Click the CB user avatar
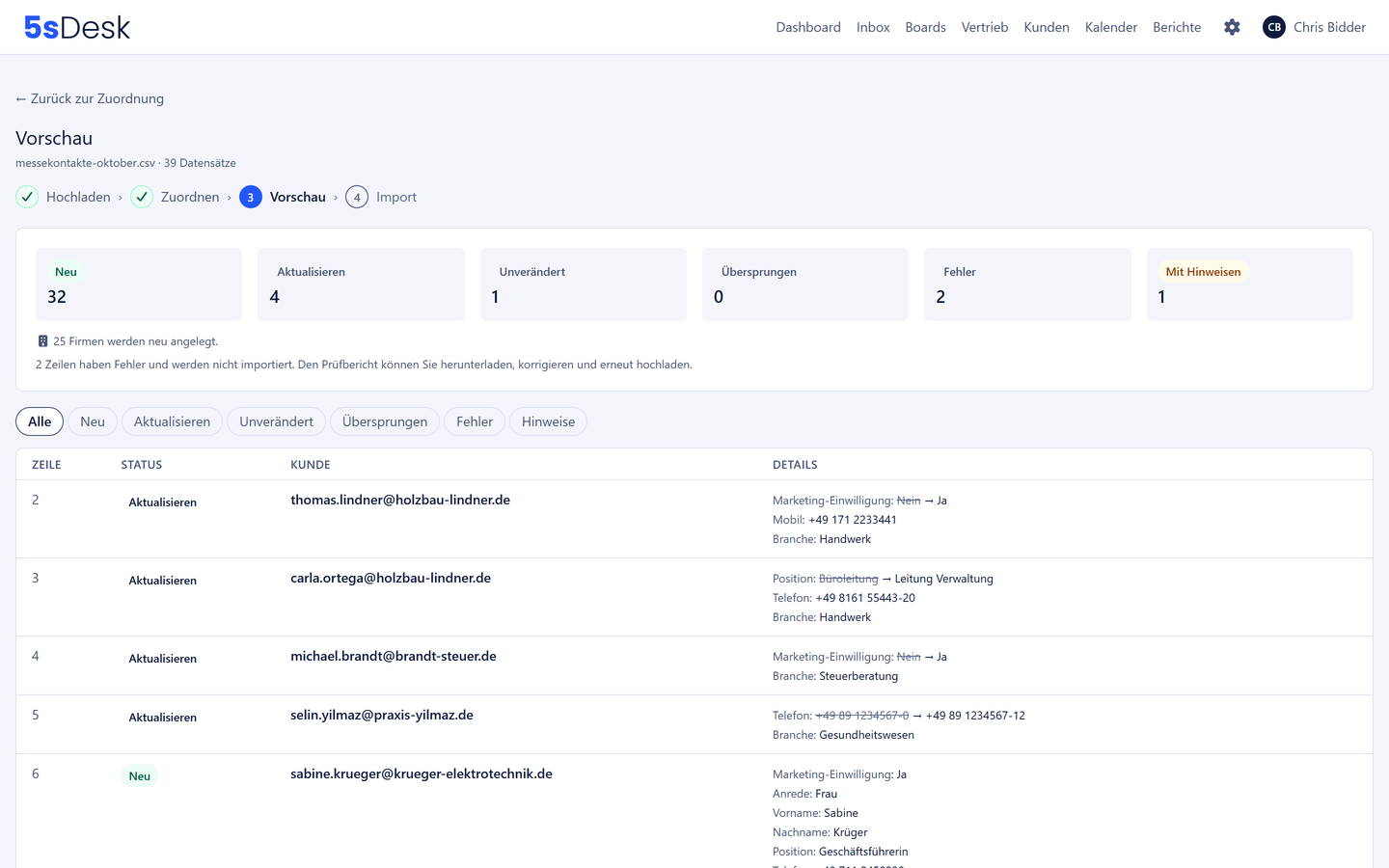Viewport: 1389px width, 868px height. tap(1274, 27)
